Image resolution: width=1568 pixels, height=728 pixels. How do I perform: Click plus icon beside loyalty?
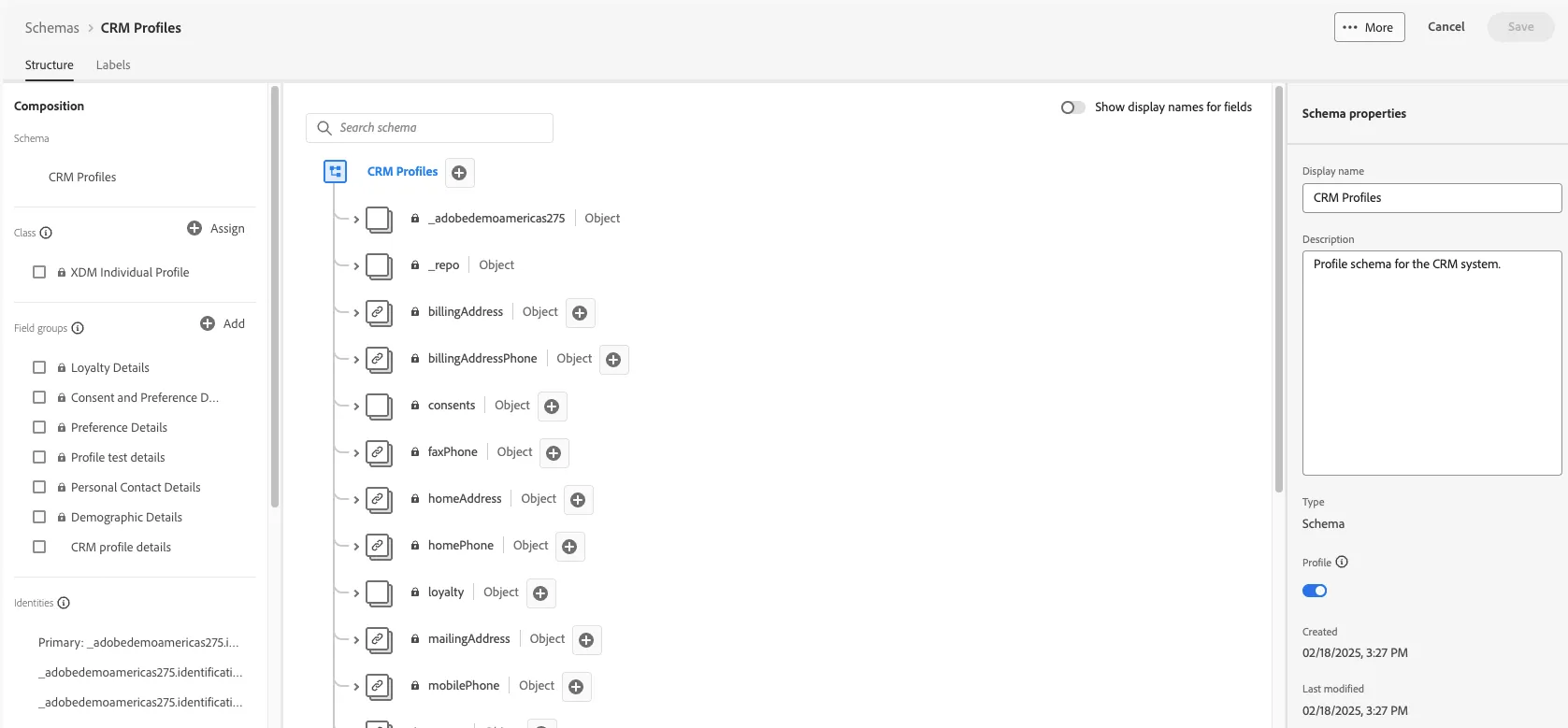click(x=540, y=593)
